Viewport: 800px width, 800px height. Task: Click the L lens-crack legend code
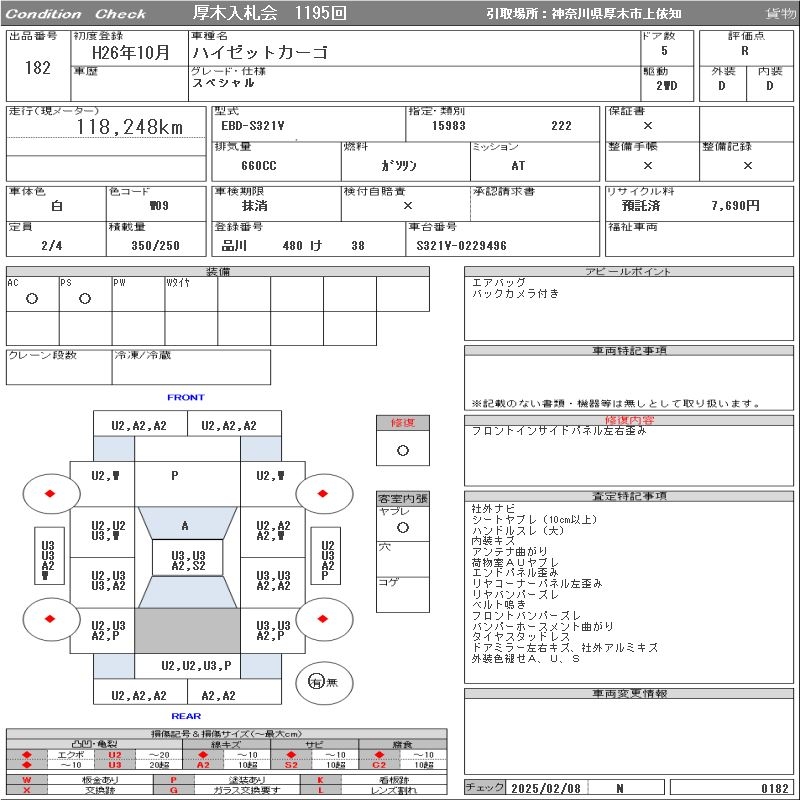click(320, 790)
